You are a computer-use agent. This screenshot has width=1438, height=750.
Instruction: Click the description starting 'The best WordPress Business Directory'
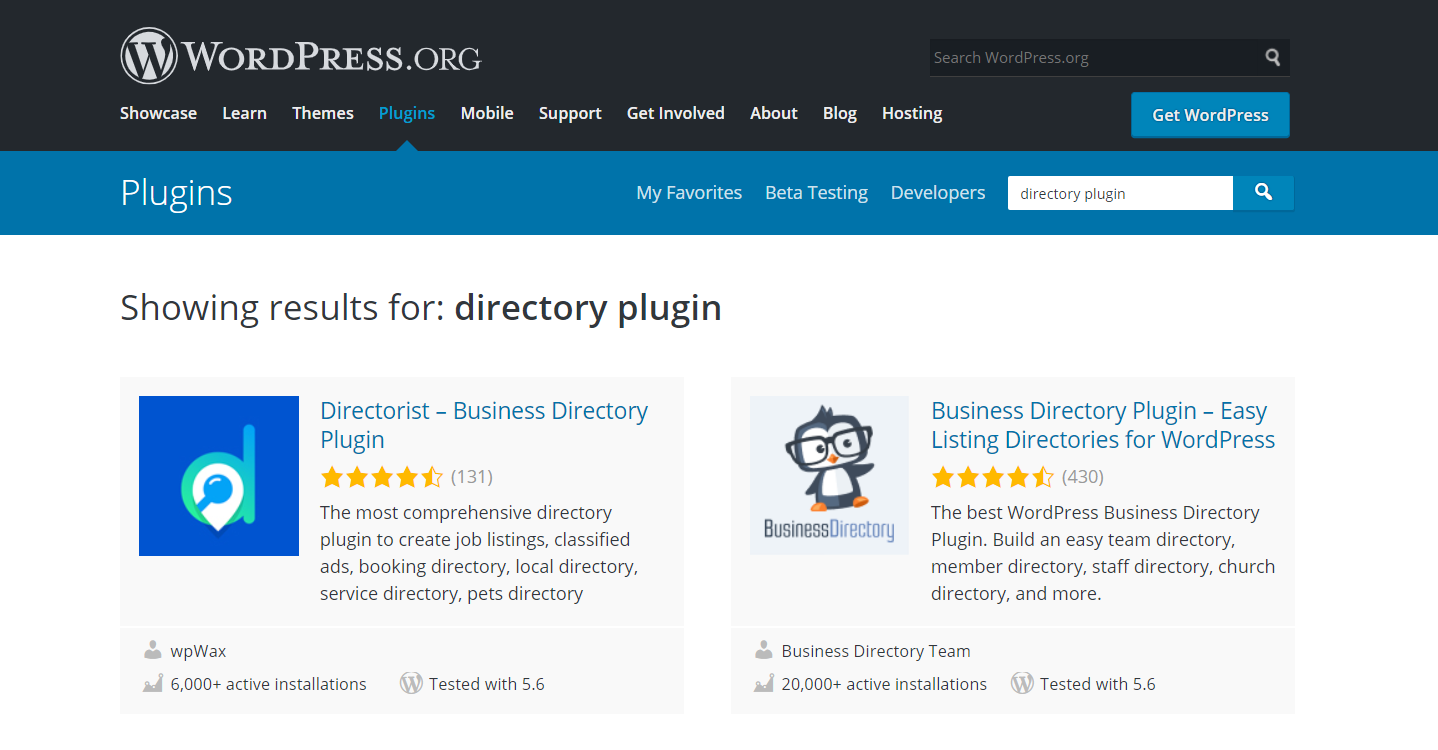pos(1103,553)
